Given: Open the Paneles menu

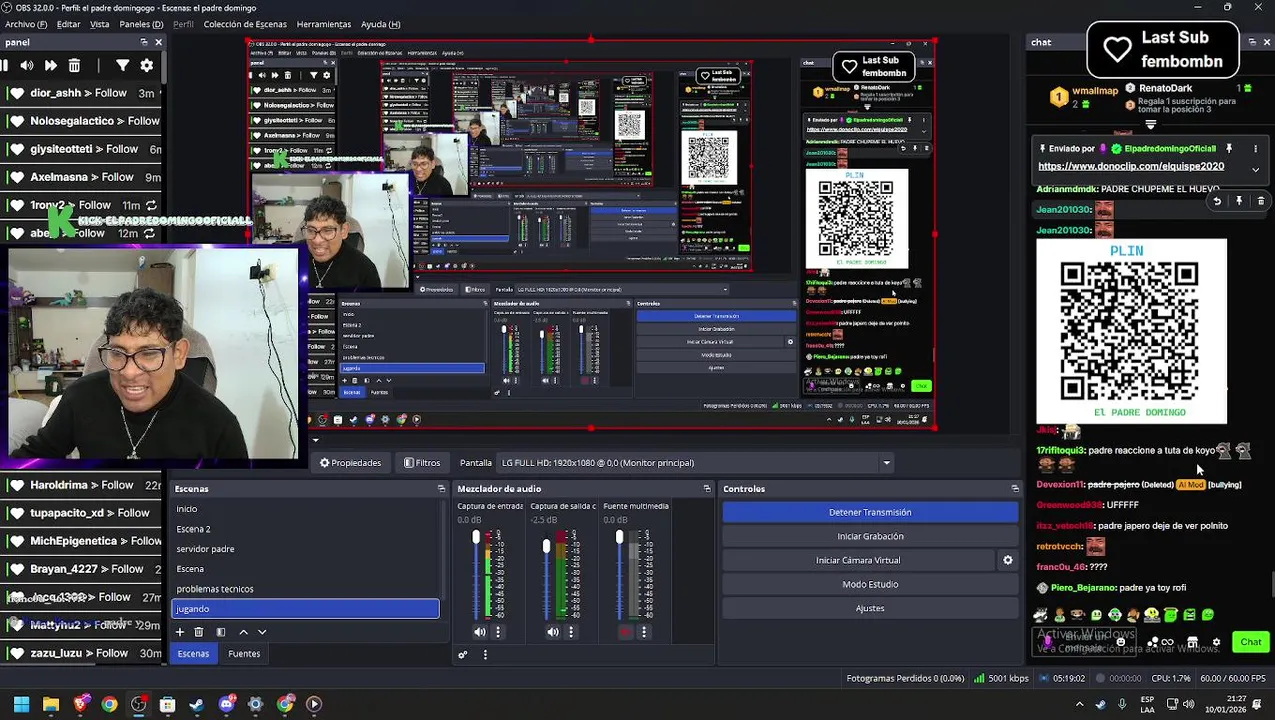Looking at the screenshot, I should 141,24.
